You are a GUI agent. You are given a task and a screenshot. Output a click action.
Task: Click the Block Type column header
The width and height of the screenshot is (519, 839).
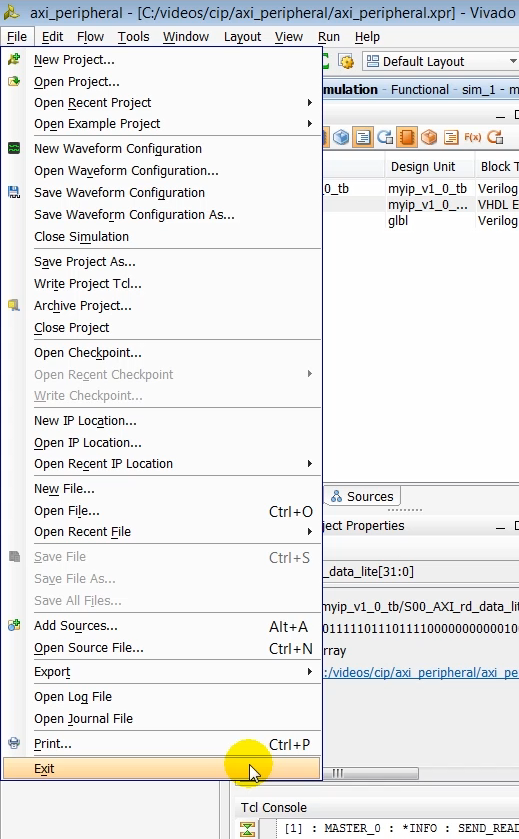(x=500, y=167)
